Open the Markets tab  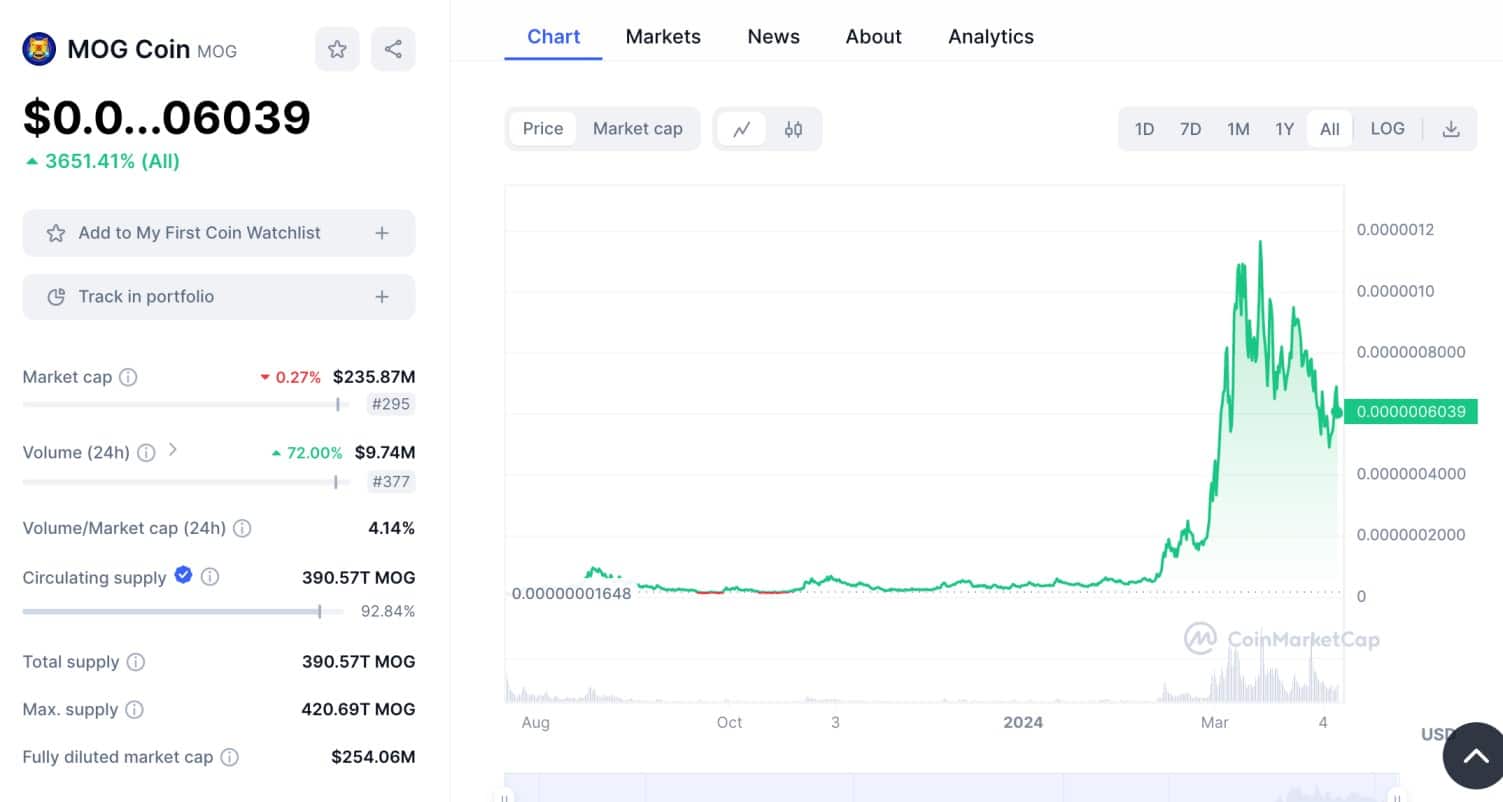[x=663, y=37]
